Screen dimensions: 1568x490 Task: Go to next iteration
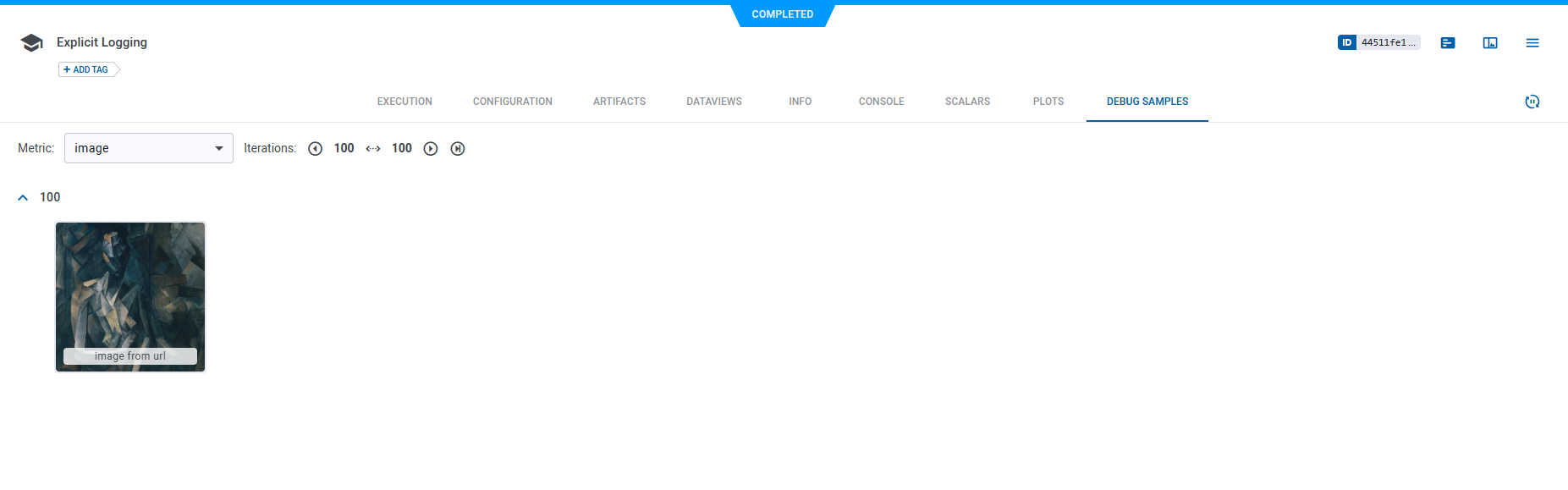point(431,149)
